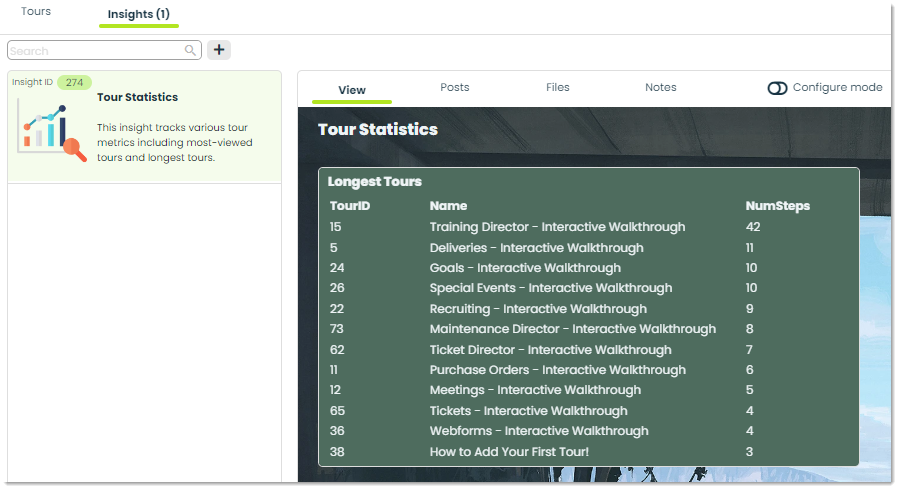The height and width of the screenshot is (490, 899).
Task: Select Ticket Director - Interactive Walkthrough row
Action: [x=588, y=350]
